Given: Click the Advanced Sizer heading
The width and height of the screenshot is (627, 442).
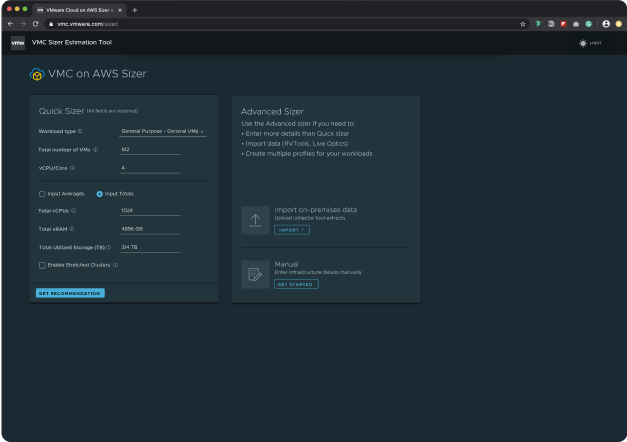Looking at the screenshot, I should coord(272,112).
